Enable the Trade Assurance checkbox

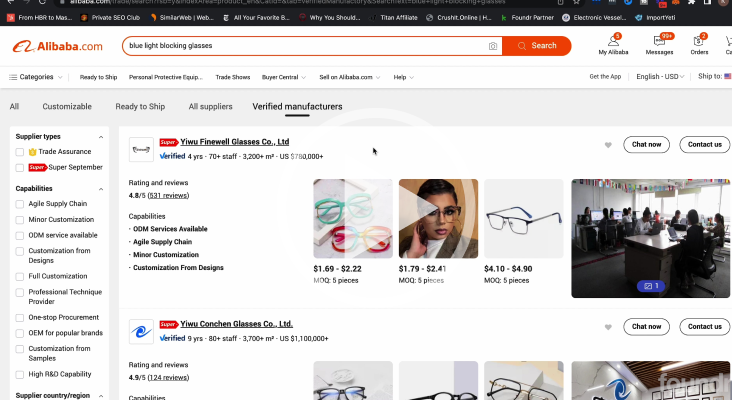point(20,152)
